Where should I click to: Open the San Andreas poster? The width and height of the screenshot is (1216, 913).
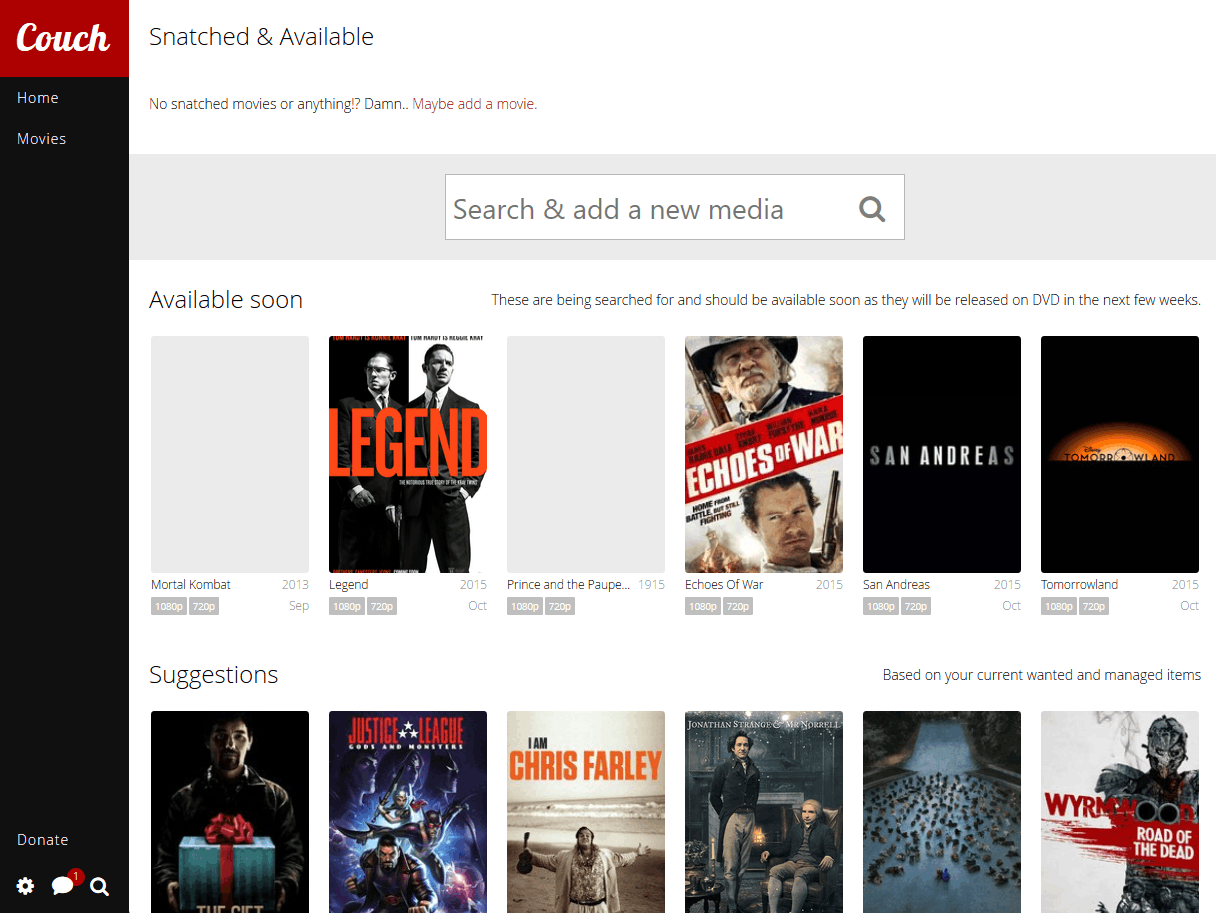pyautogui.click(x=942, y=454)
